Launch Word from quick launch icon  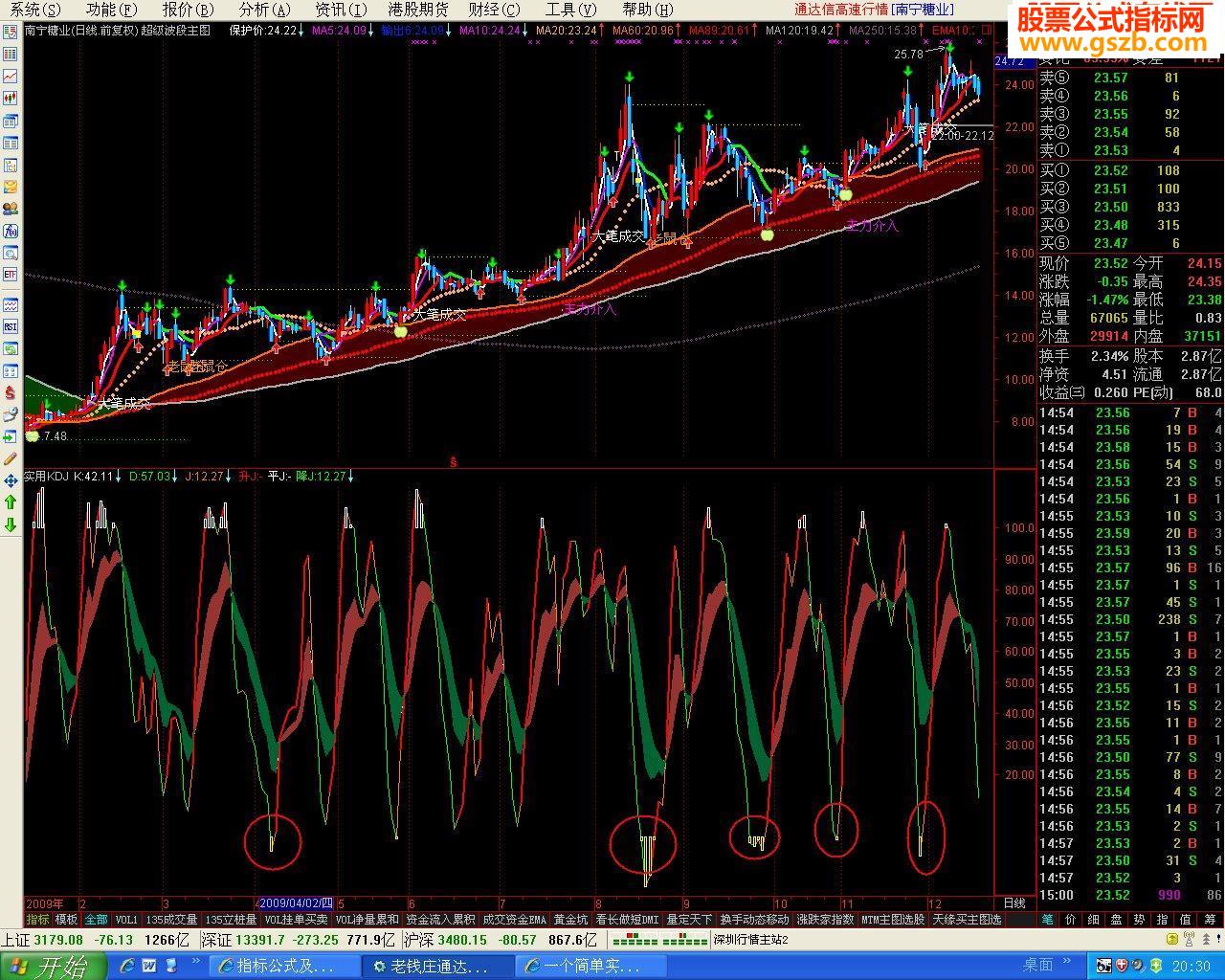pos(149,967)
